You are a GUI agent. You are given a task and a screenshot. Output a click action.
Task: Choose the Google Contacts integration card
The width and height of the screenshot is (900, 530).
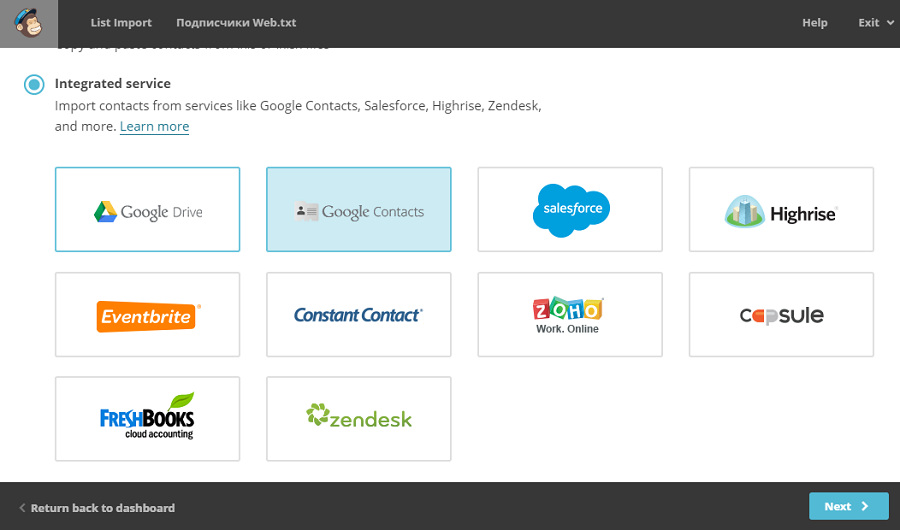point(359,210)
